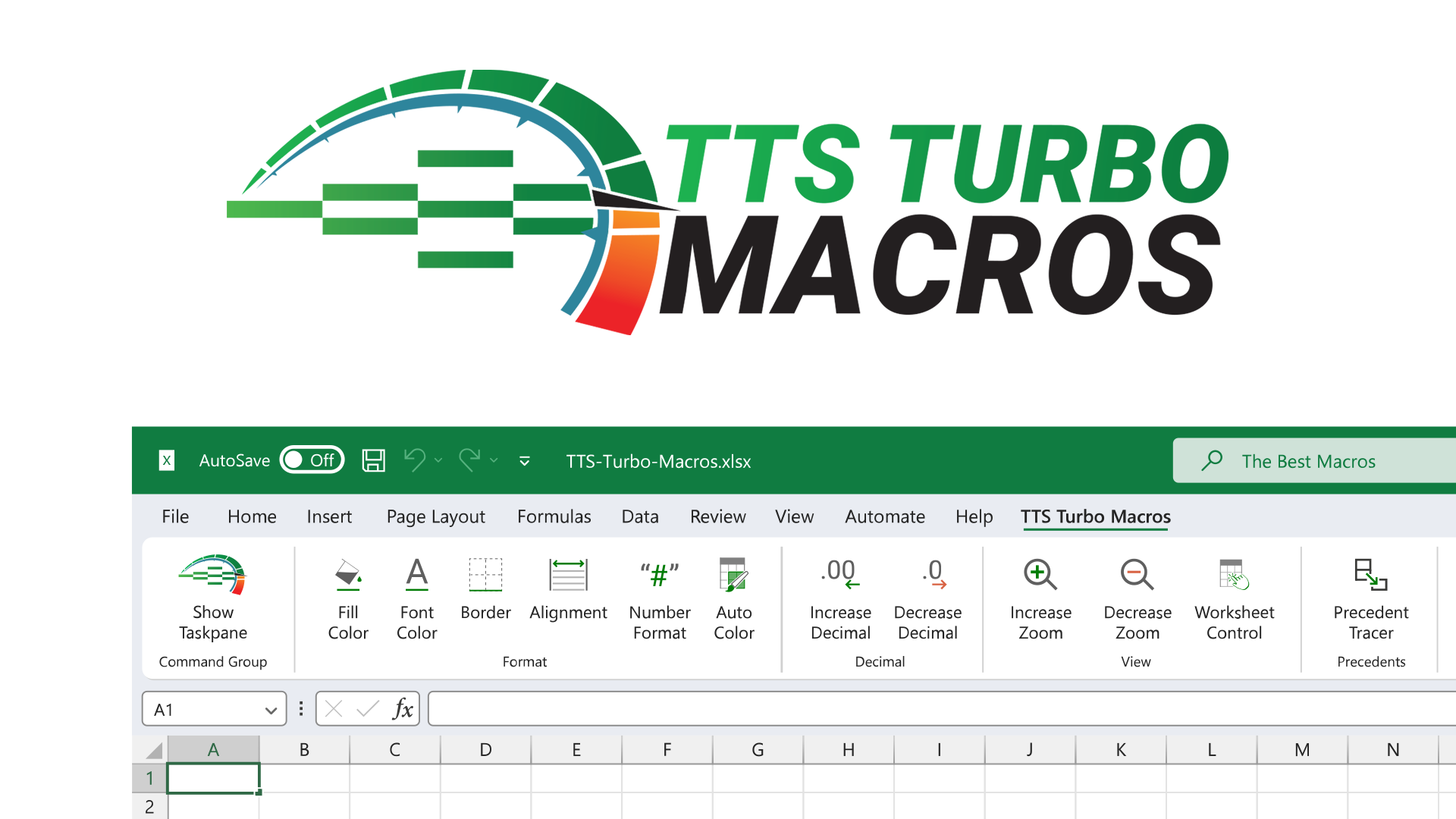Viewport: 1456px width, 819px height.
Task: Open the undo history dropdown arrow
Action: point(438,460)
